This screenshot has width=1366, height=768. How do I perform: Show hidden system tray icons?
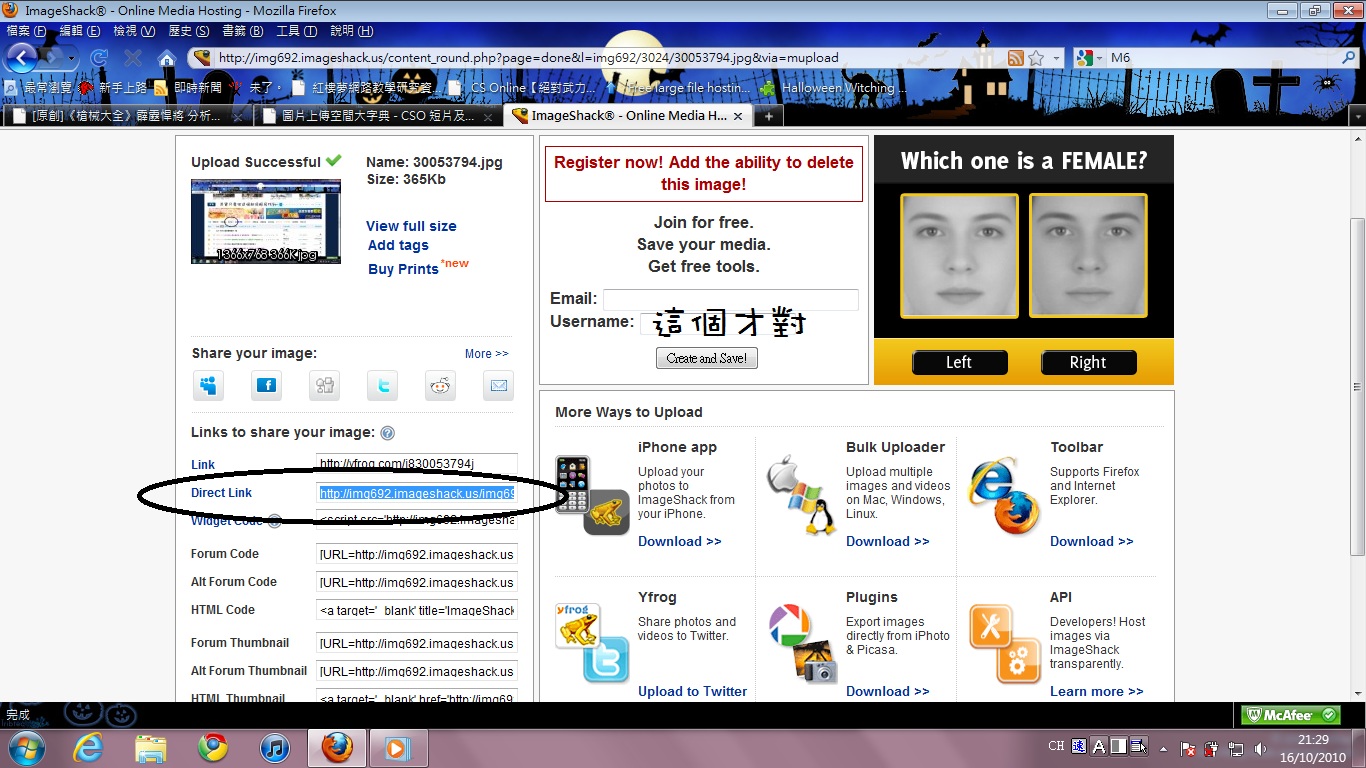coord(1162,747)
